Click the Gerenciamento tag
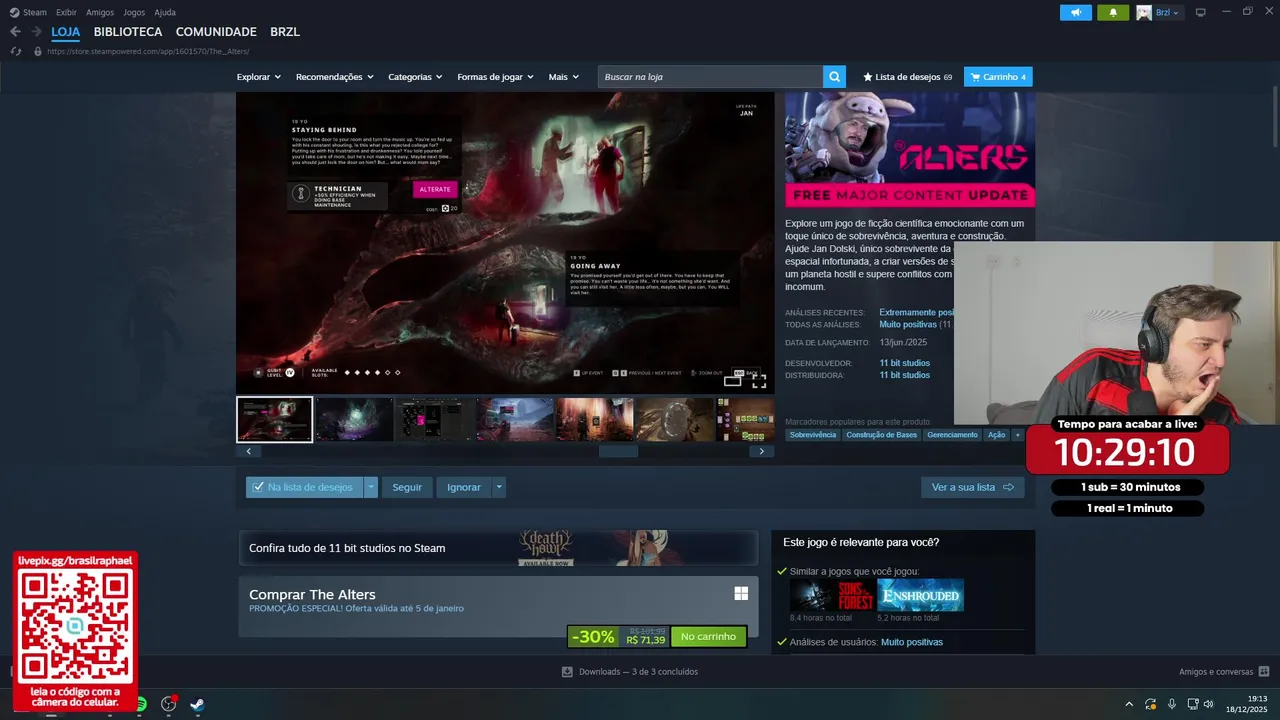 click(x=953, y=435)
